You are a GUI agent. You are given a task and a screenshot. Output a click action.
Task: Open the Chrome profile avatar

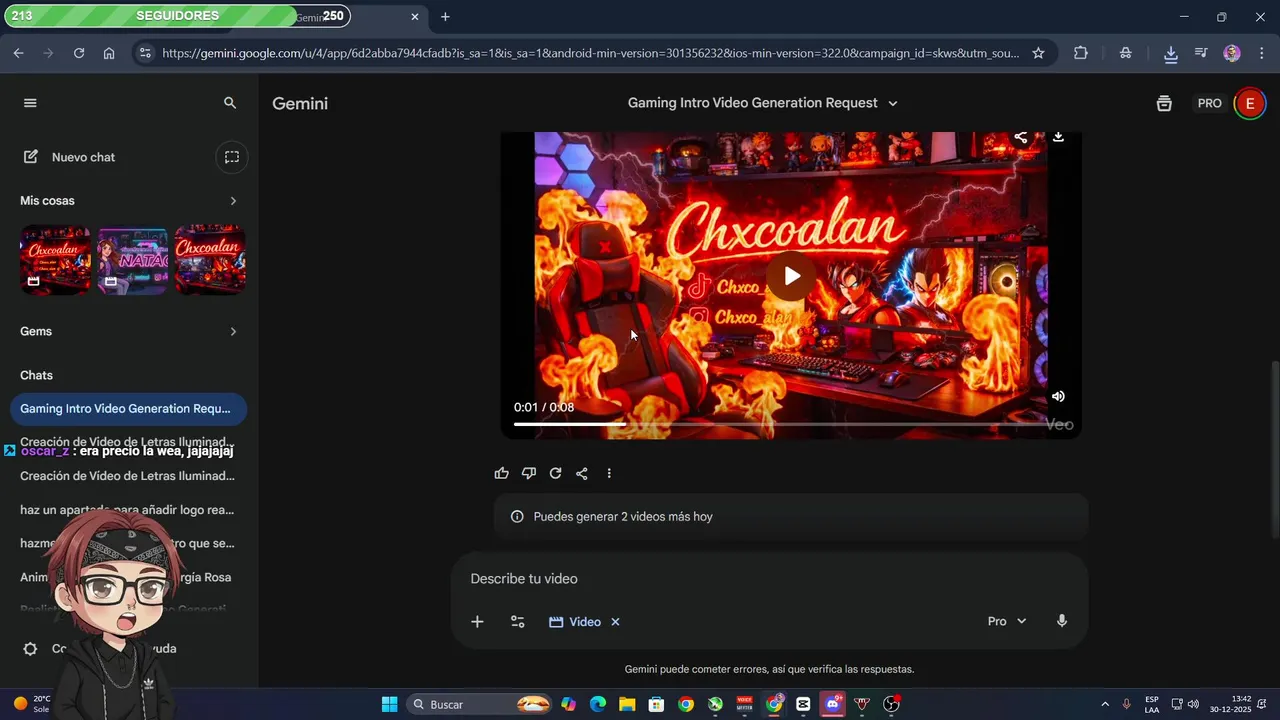pos(1232,53)
